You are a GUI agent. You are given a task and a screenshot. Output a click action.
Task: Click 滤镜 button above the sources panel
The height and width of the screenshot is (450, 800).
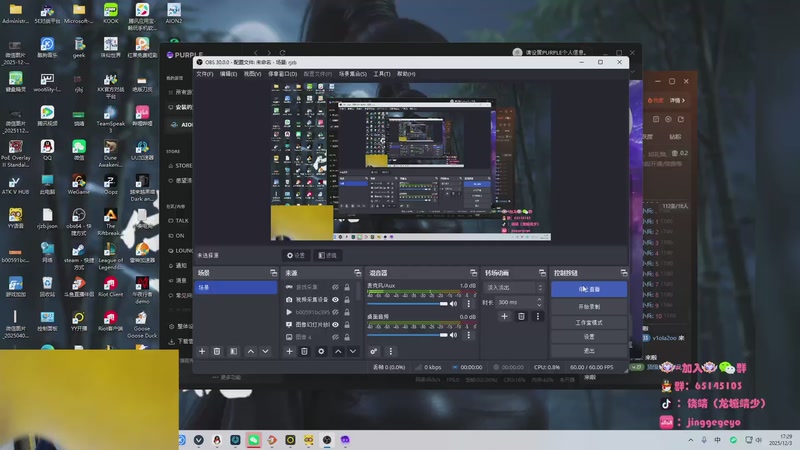[x=328, y=255]
